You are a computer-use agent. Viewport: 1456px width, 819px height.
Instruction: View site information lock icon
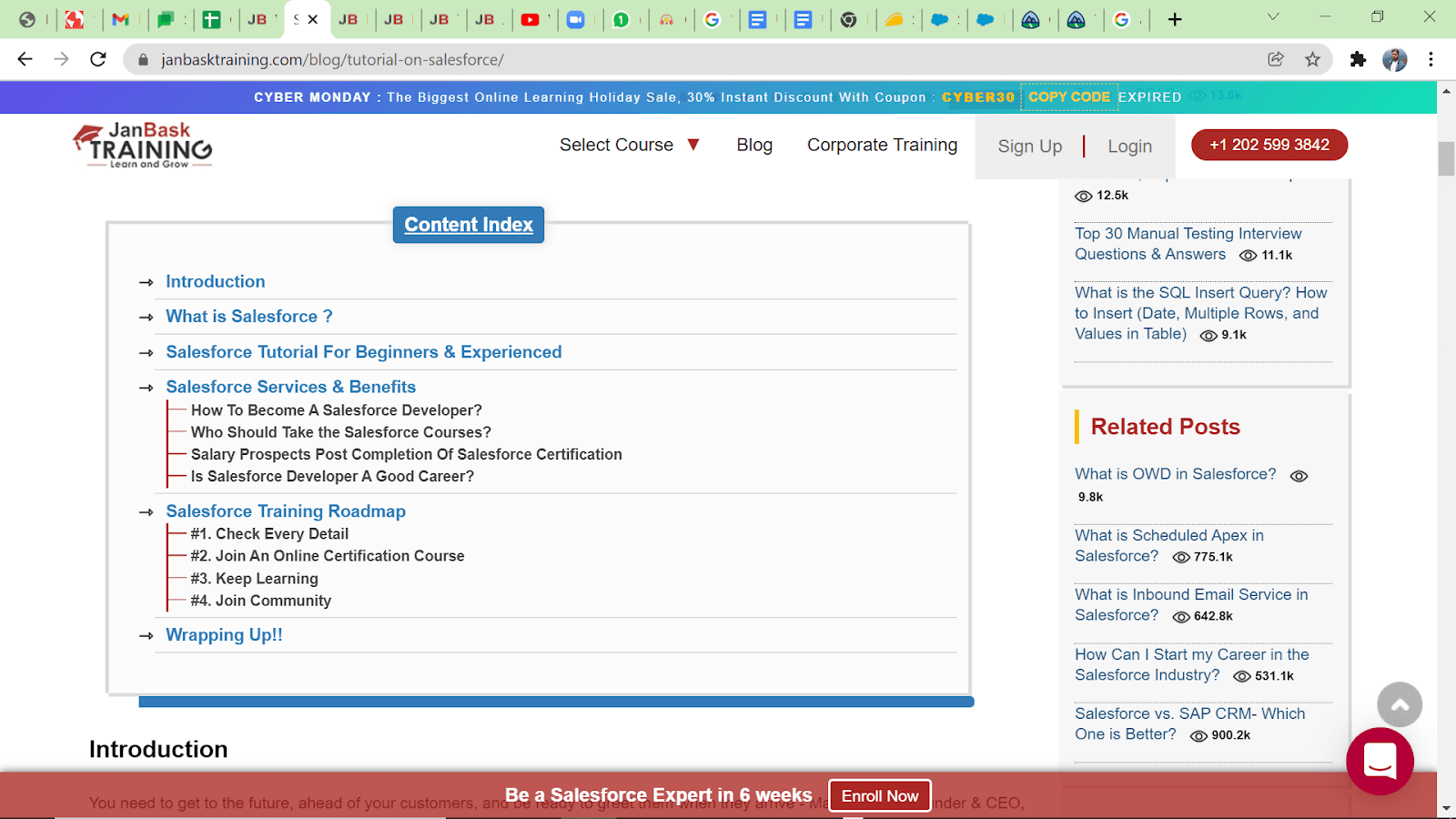(143, 60)
